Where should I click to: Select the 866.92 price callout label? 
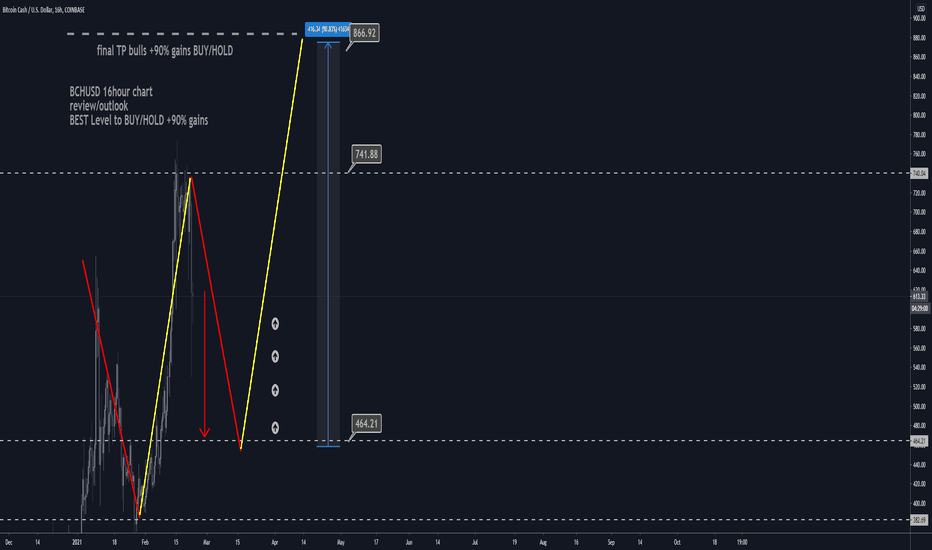coord(364,33)
